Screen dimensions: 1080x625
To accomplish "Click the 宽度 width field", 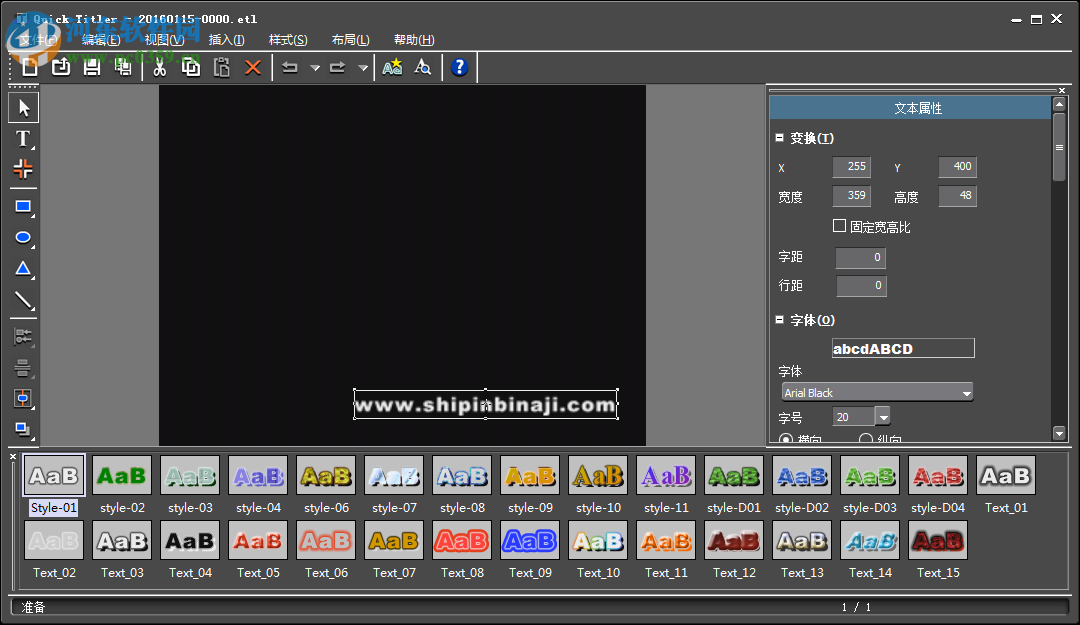I will (851, 196).
